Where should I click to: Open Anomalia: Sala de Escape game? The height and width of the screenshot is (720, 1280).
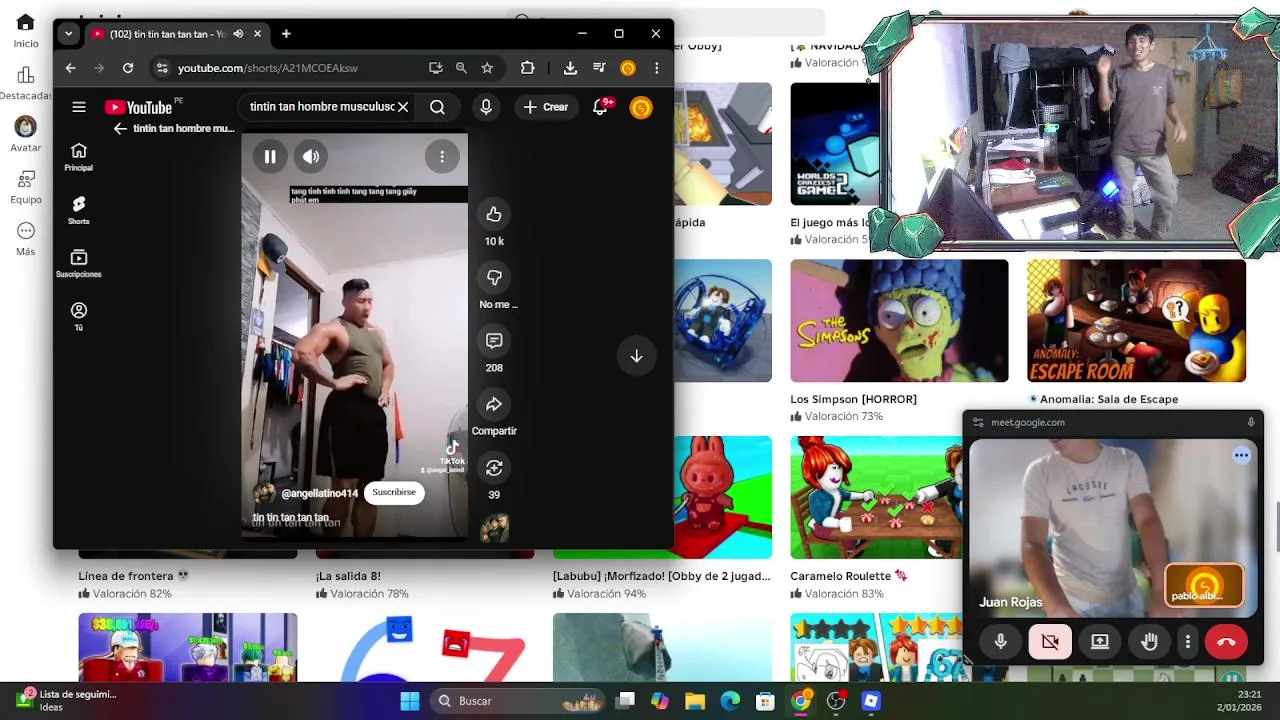[1136, 321]
